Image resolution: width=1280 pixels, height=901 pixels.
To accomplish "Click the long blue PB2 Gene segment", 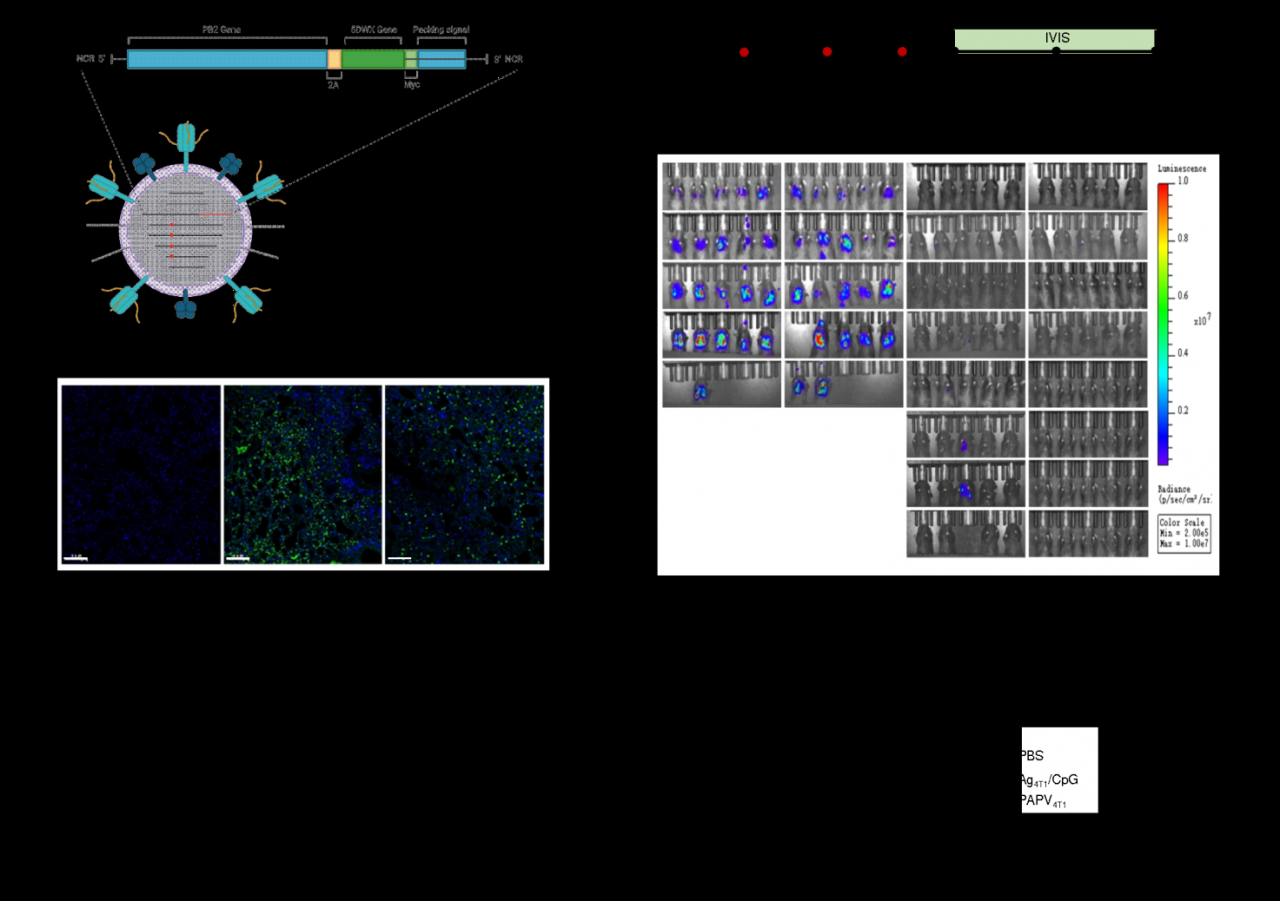I will coord(227,60).
